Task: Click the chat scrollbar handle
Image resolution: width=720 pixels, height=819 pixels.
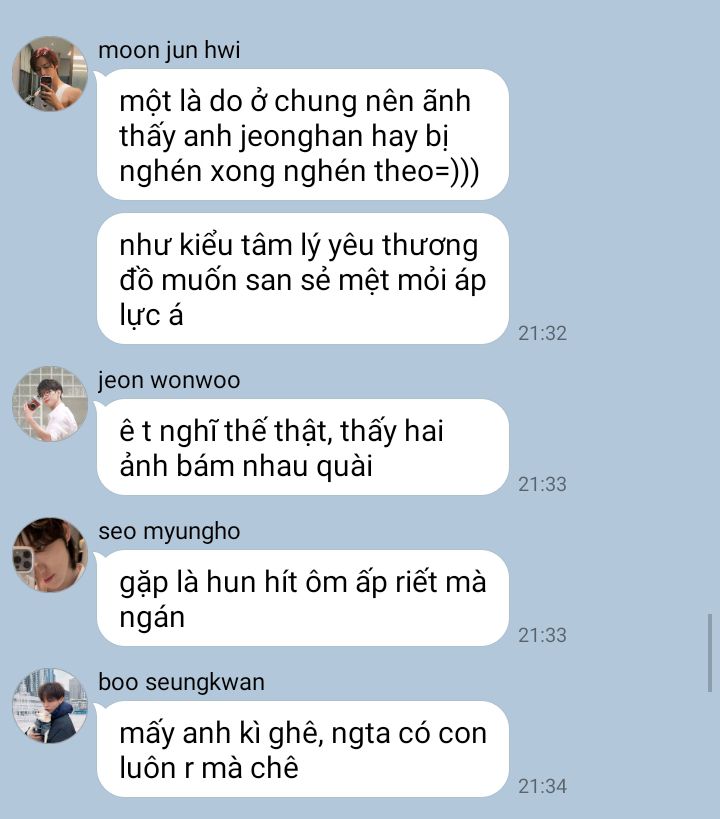Action: point(710,653)
